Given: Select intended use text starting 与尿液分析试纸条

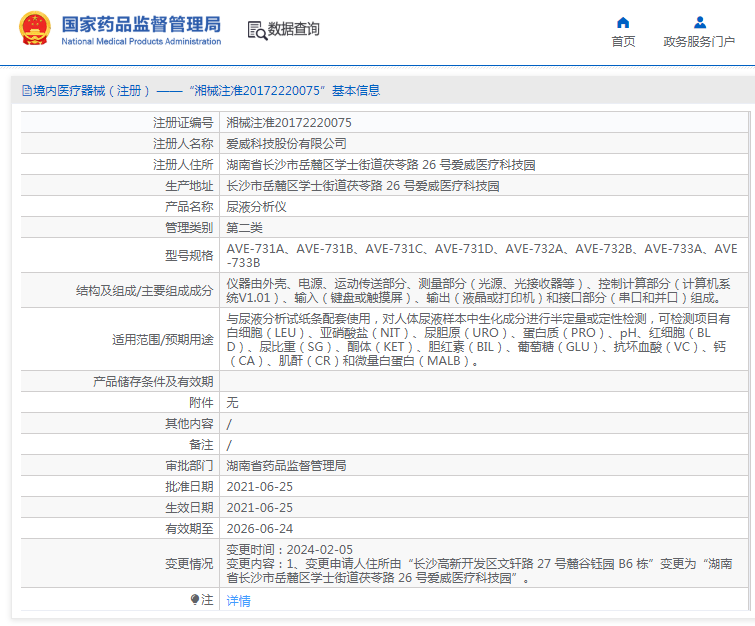Looking at the screenshot, I should pos(478,339).
